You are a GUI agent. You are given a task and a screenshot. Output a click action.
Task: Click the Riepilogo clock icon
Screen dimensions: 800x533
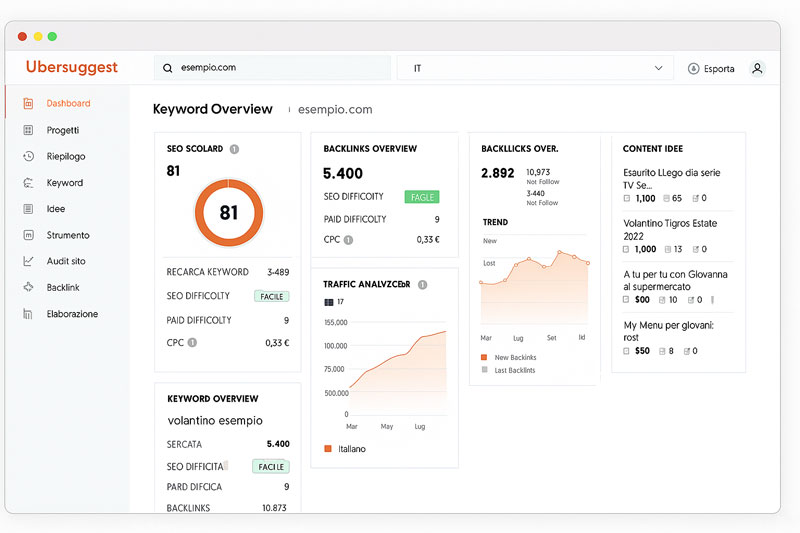(28, 156)
